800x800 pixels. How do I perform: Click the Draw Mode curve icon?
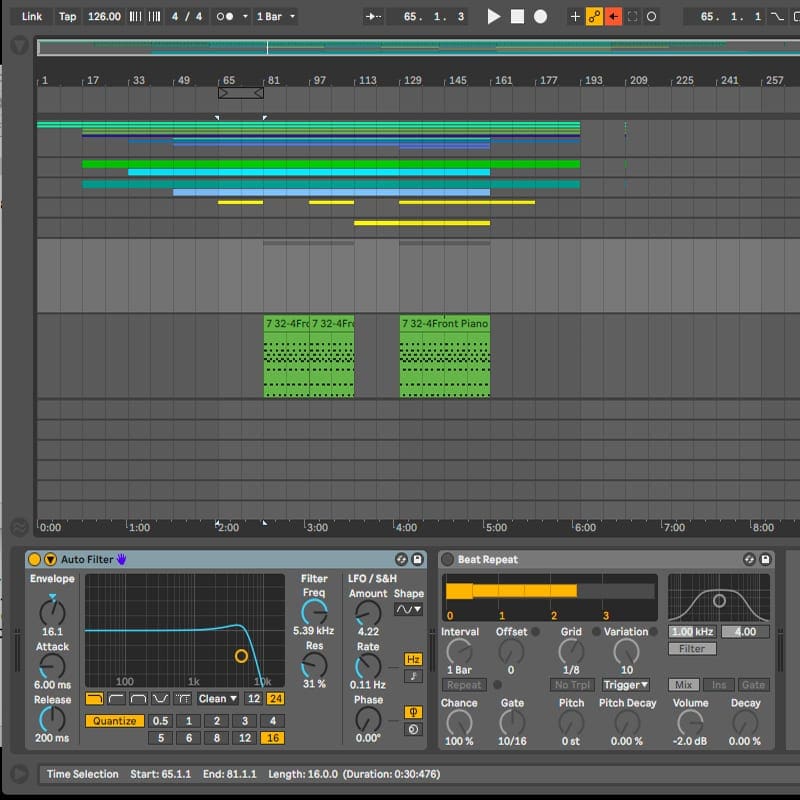click(x=777, y=17)
